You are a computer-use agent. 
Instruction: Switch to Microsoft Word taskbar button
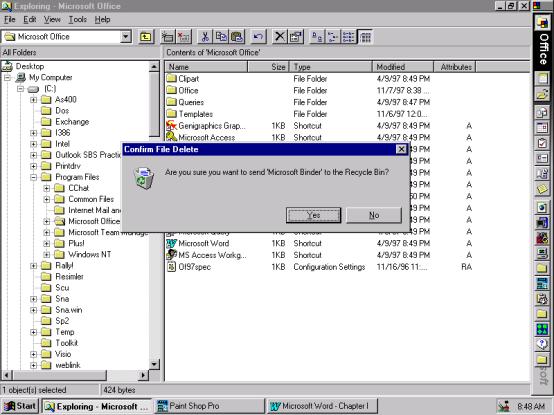(x=322, y=406)
